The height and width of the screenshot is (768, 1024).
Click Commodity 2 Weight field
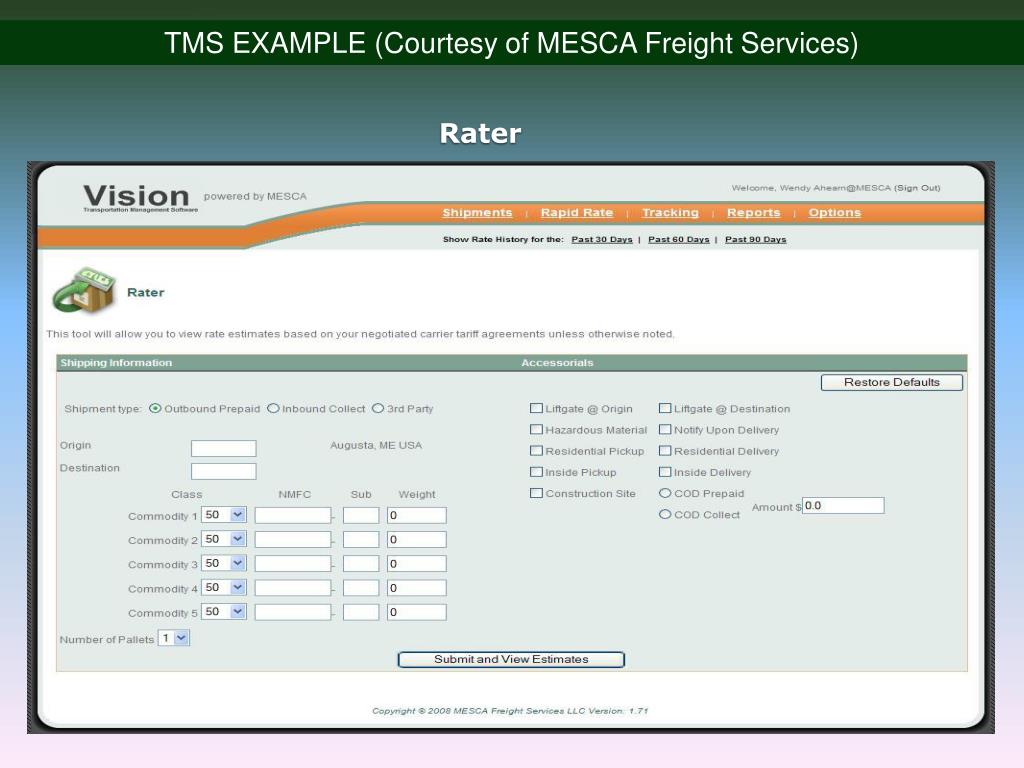[x=417, y=540]
